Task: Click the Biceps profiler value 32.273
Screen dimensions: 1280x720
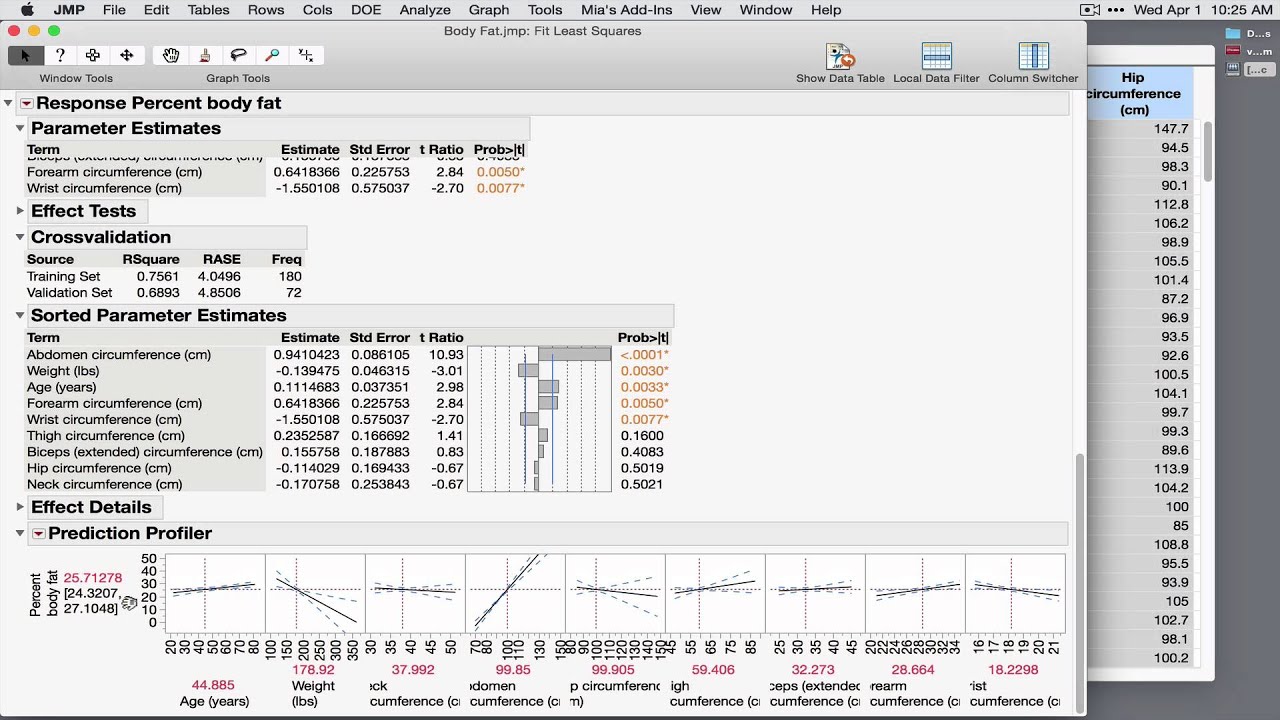Action: click(813, 669)
